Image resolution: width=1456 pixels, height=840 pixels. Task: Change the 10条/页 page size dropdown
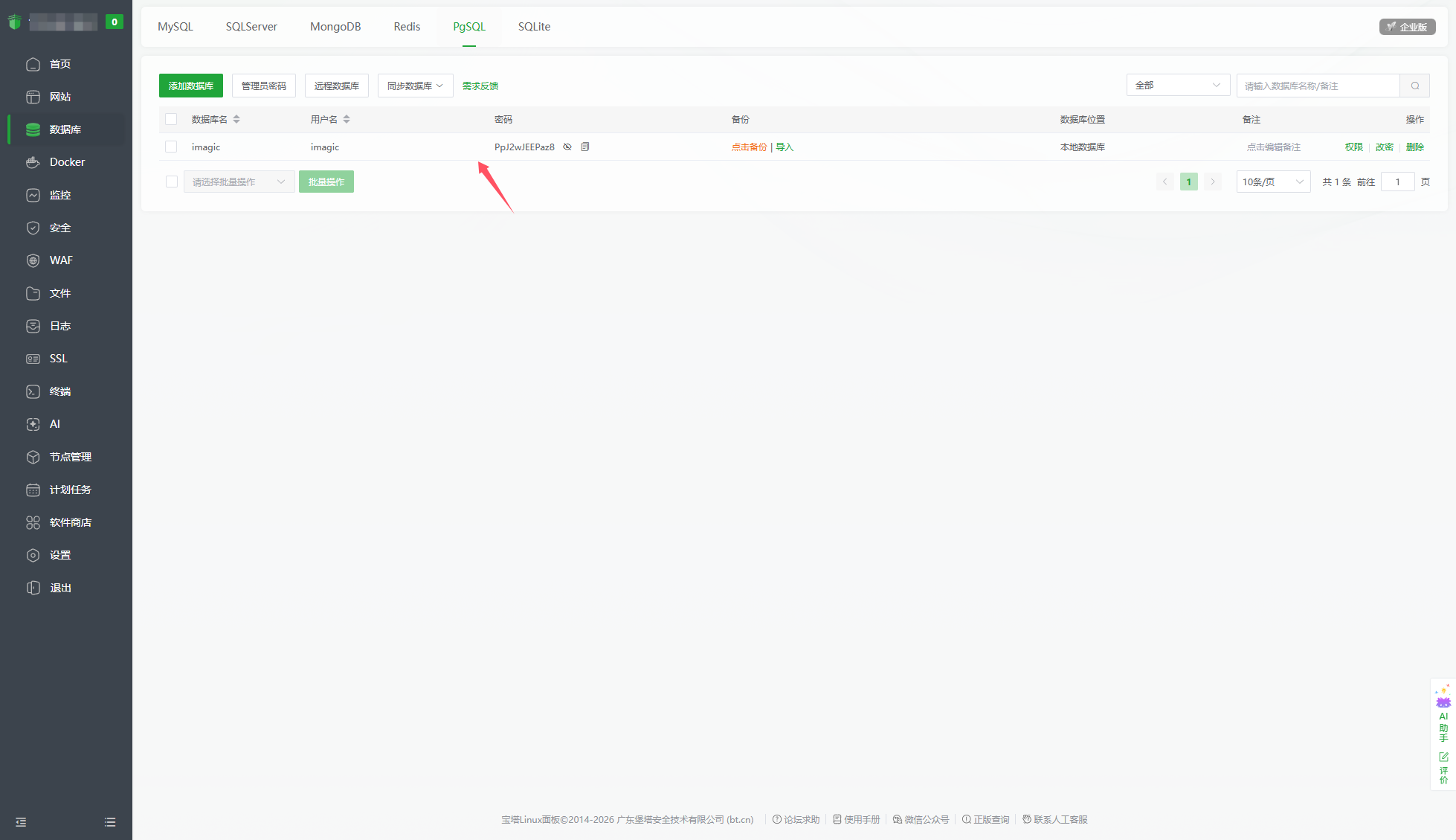click(x=1273, y=182)
